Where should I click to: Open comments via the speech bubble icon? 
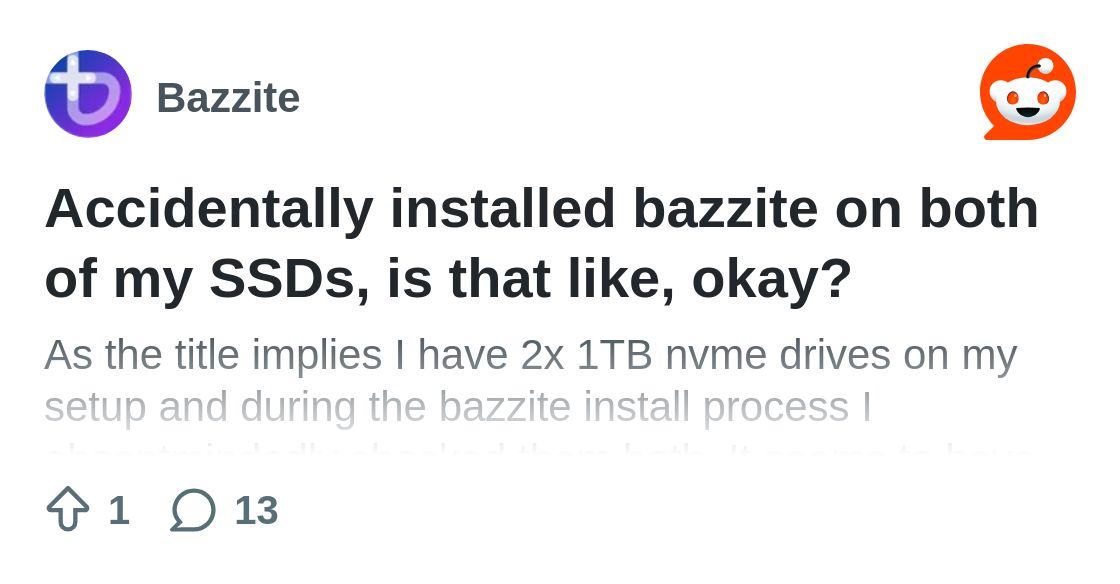coord(193,510)
